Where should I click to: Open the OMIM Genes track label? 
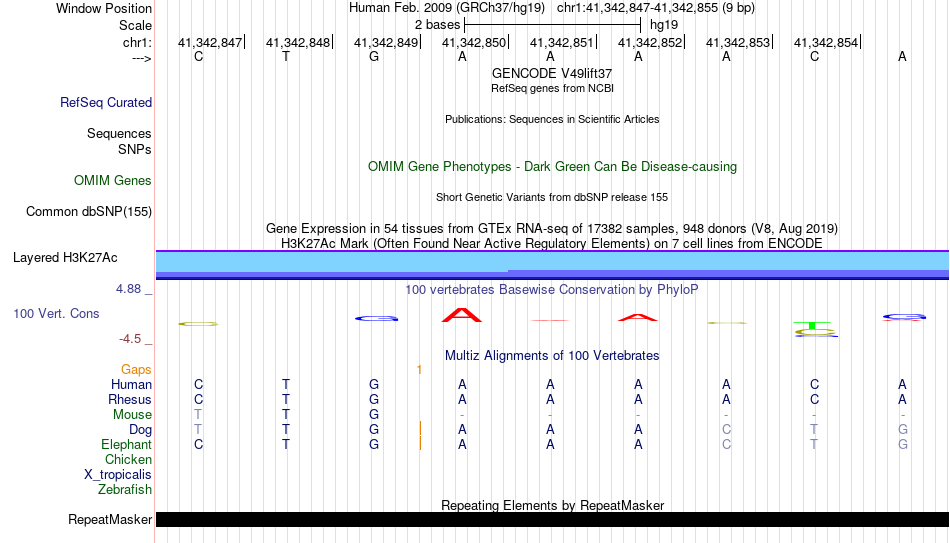(x=113, y=181)
